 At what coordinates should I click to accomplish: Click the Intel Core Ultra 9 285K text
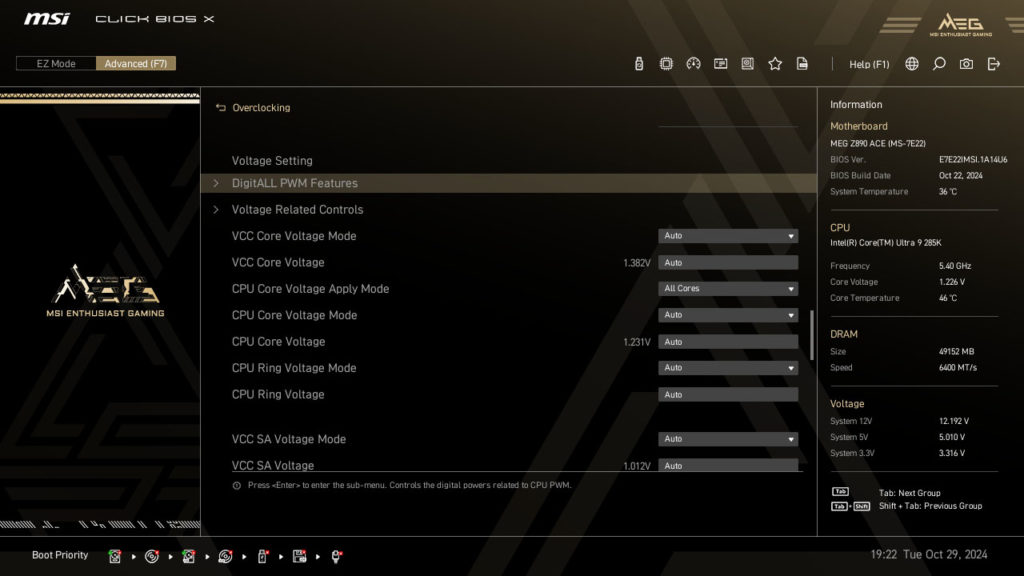[x=886, y=243]
